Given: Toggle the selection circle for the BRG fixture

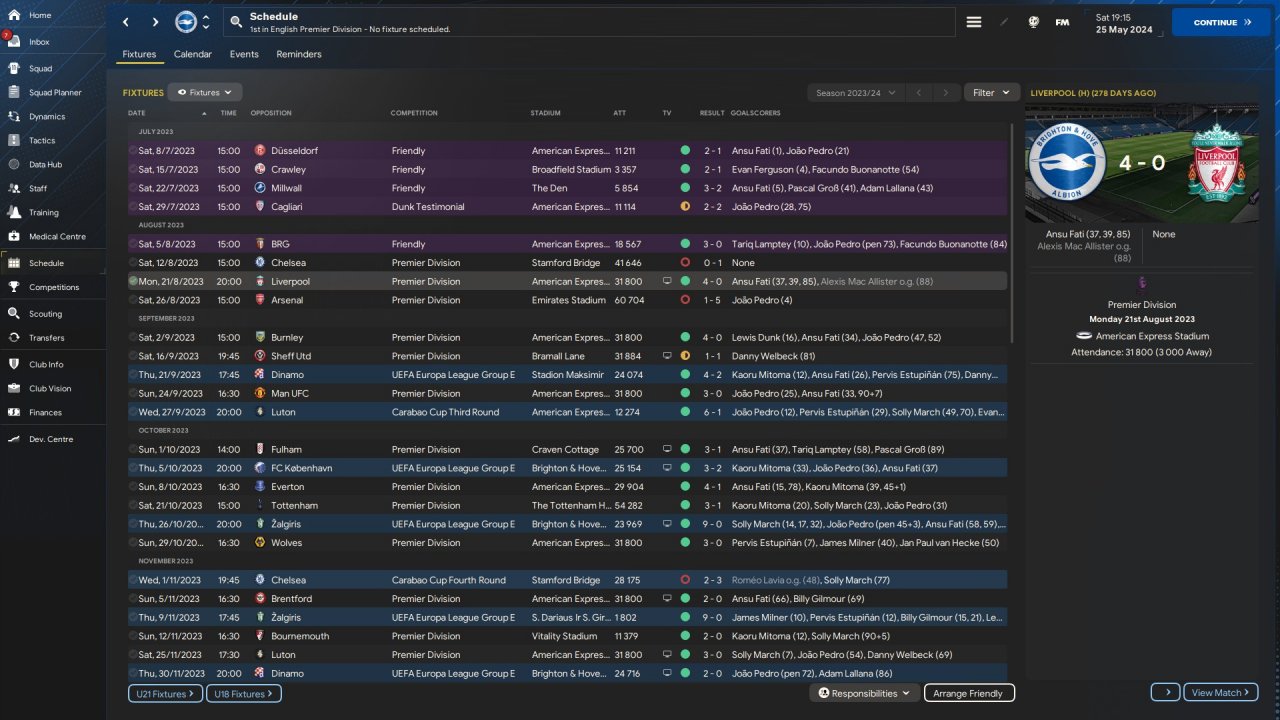Looking at the screenshot, I should click(133, 244).
